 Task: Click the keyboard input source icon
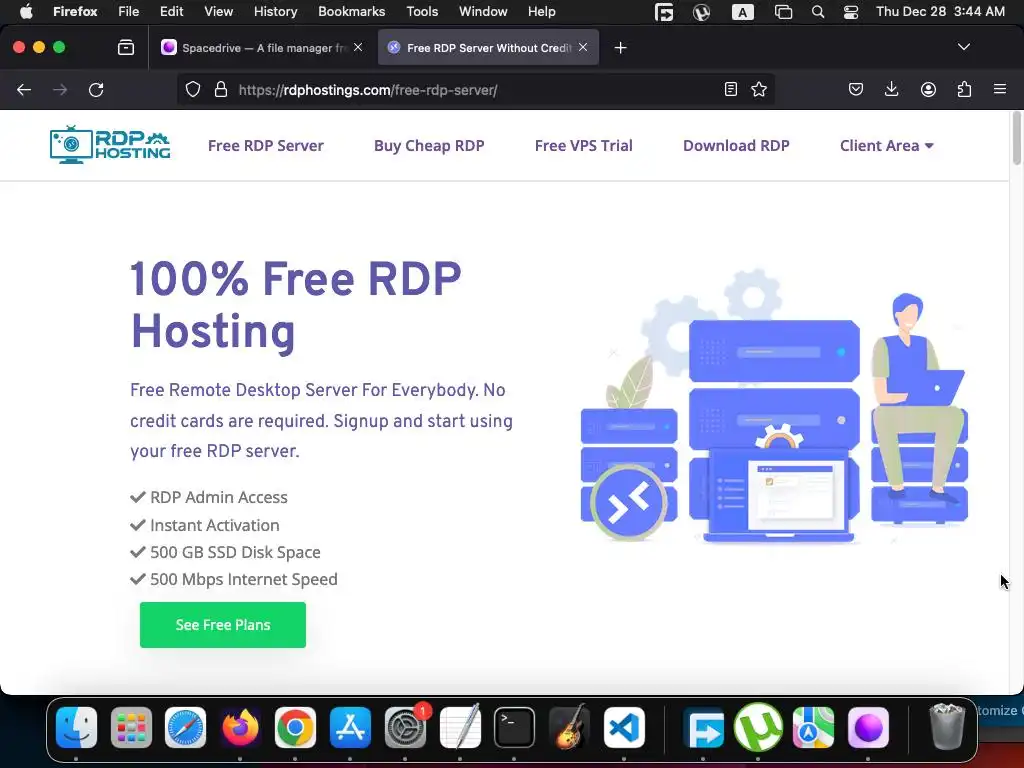[x=743, y=12]
